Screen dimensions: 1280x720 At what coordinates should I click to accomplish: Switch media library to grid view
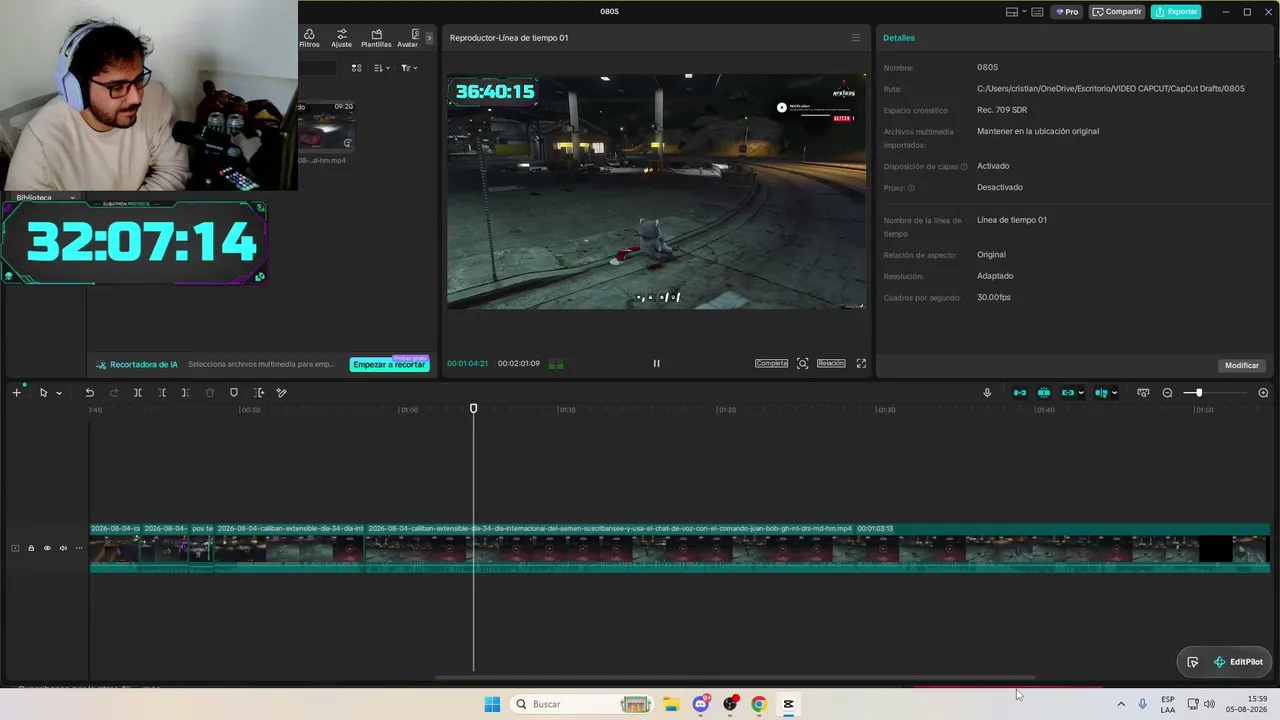pyautogui.click(x=356, y=68)
